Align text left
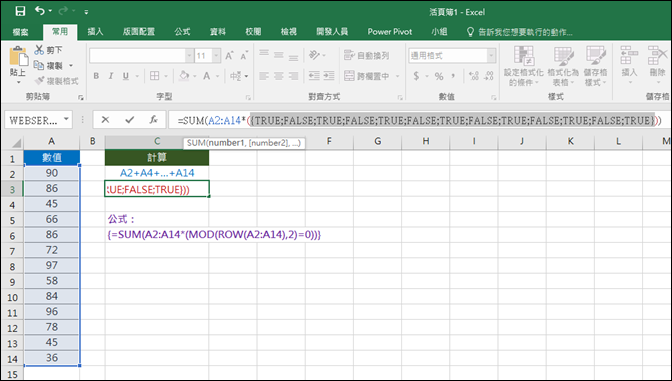Image resolution: width=672 pixels, height=381 pixels. [x=264, y=76]
